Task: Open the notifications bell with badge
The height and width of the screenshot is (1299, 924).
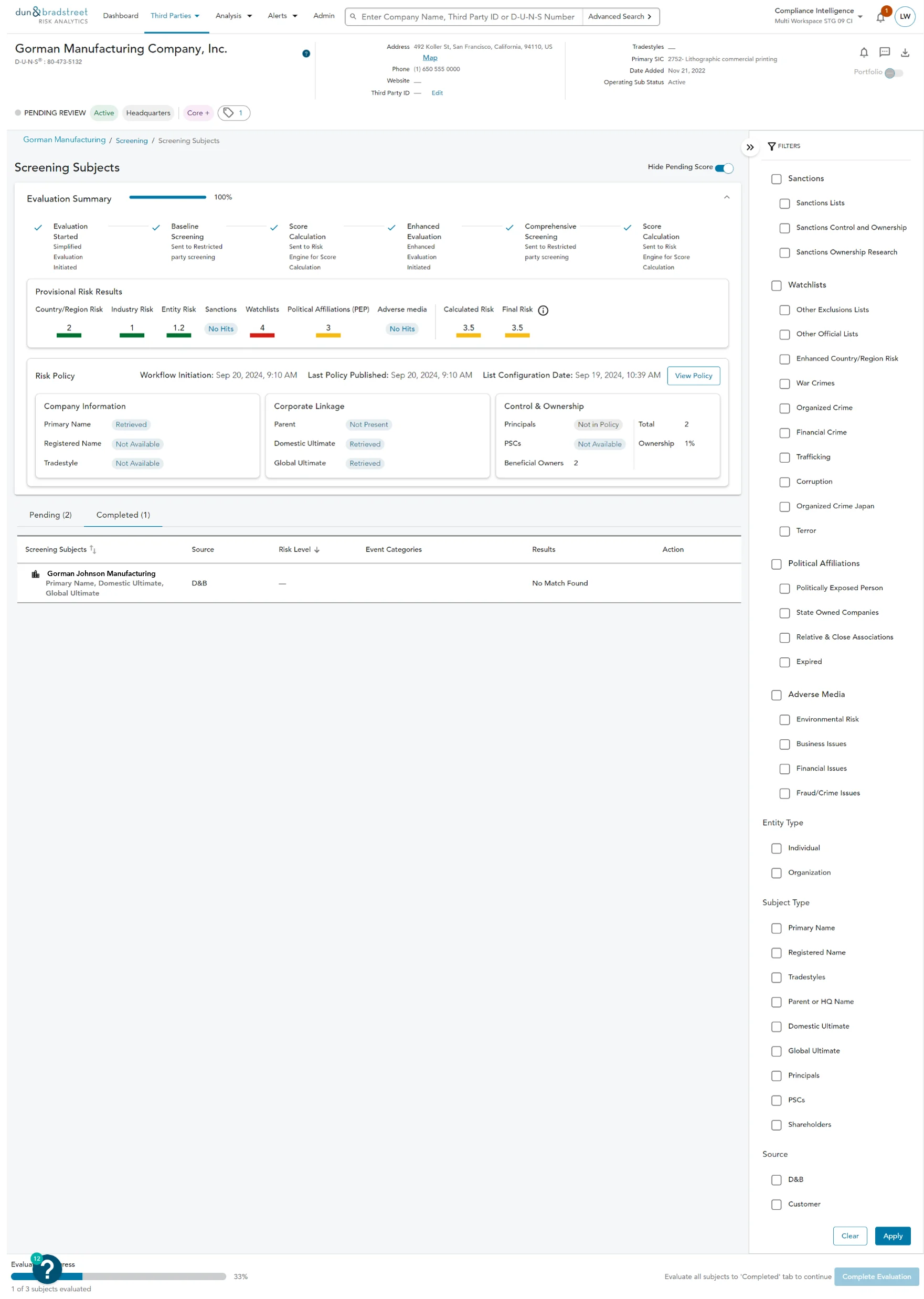Action: click(x=881, y=16)
